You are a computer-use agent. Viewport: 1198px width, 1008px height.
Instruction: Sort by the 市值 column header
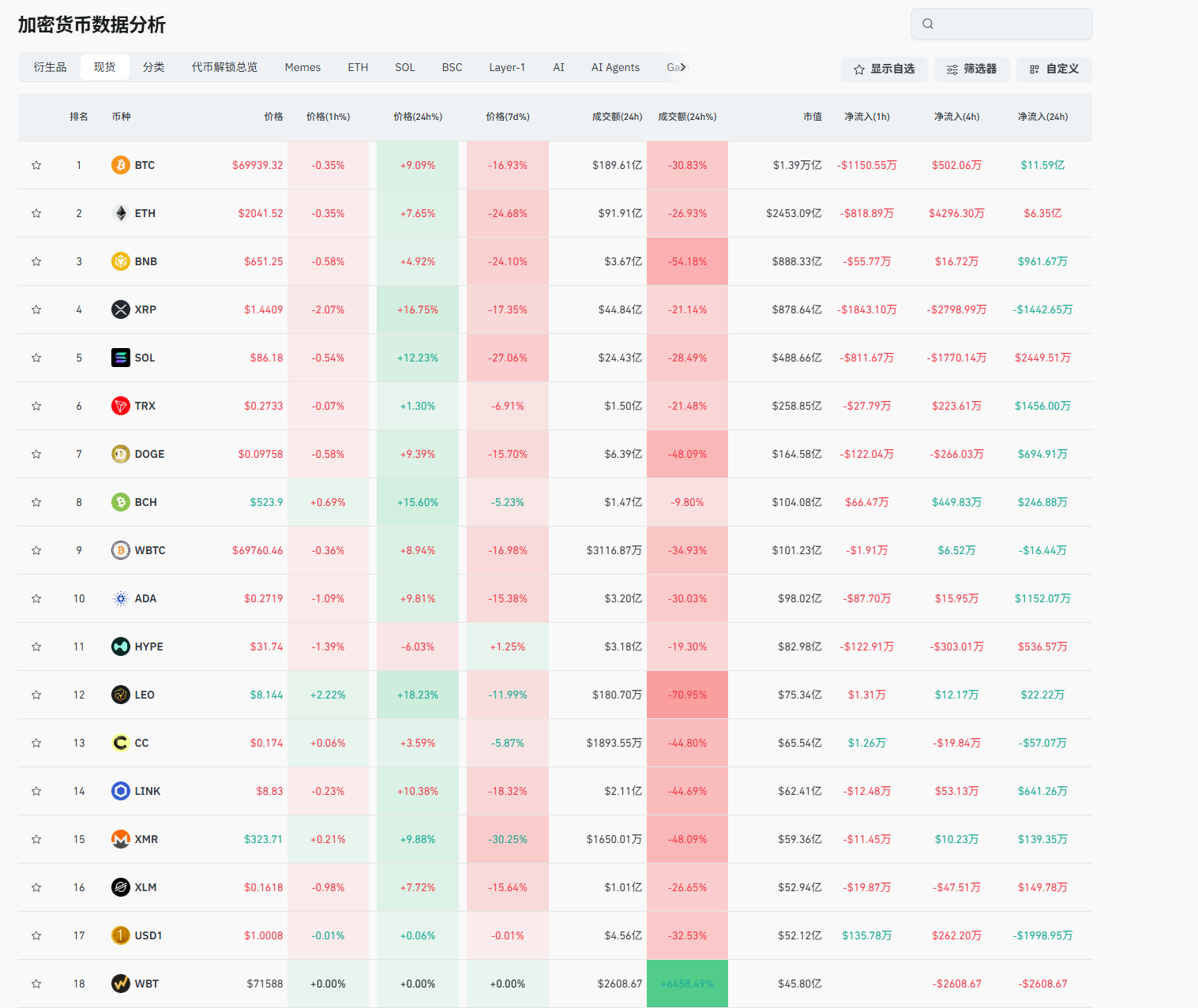812,117
